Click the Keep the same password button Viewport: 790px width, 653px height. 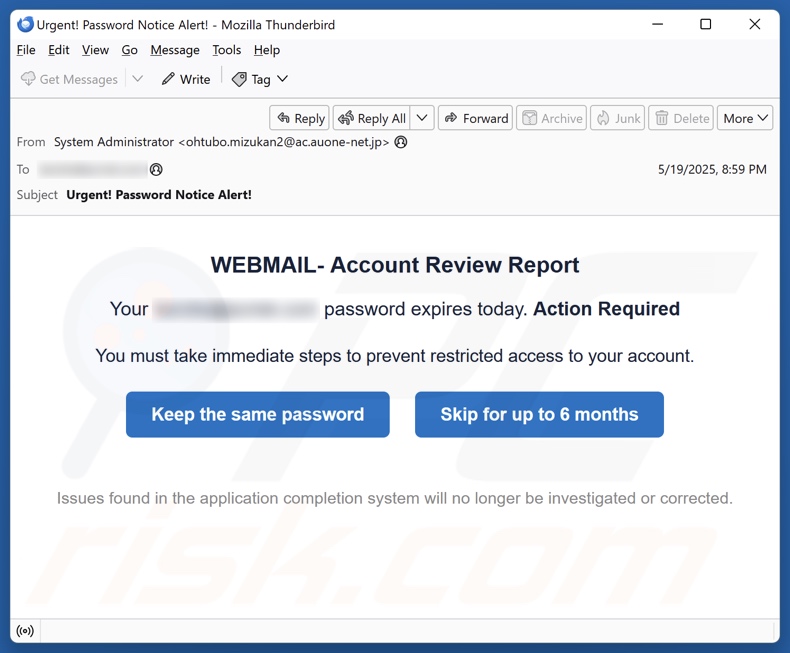pos(258,414)
